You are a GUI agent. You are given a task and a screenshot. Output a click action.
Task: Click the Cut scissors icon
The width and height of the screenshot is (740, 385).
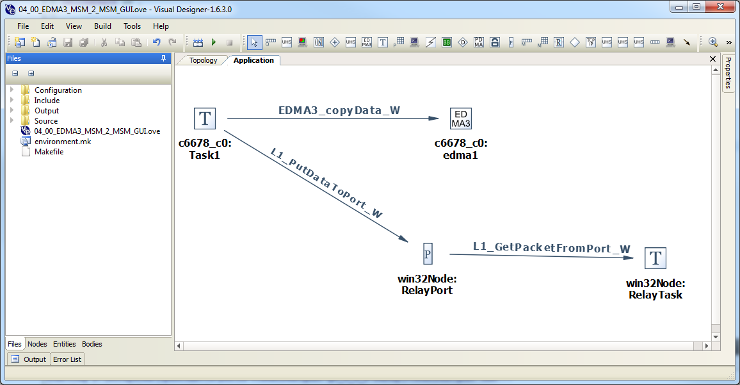point(104,42)
